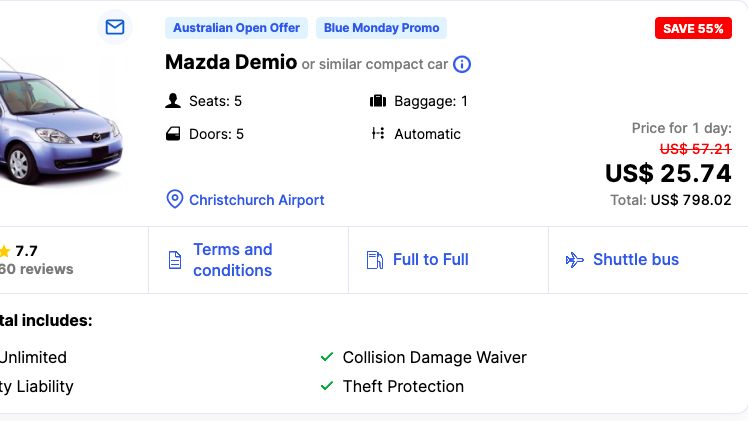Click the SAVE 55% red badge
The image size is (748, 421).
pyautogui.click(x=693, y=28)
